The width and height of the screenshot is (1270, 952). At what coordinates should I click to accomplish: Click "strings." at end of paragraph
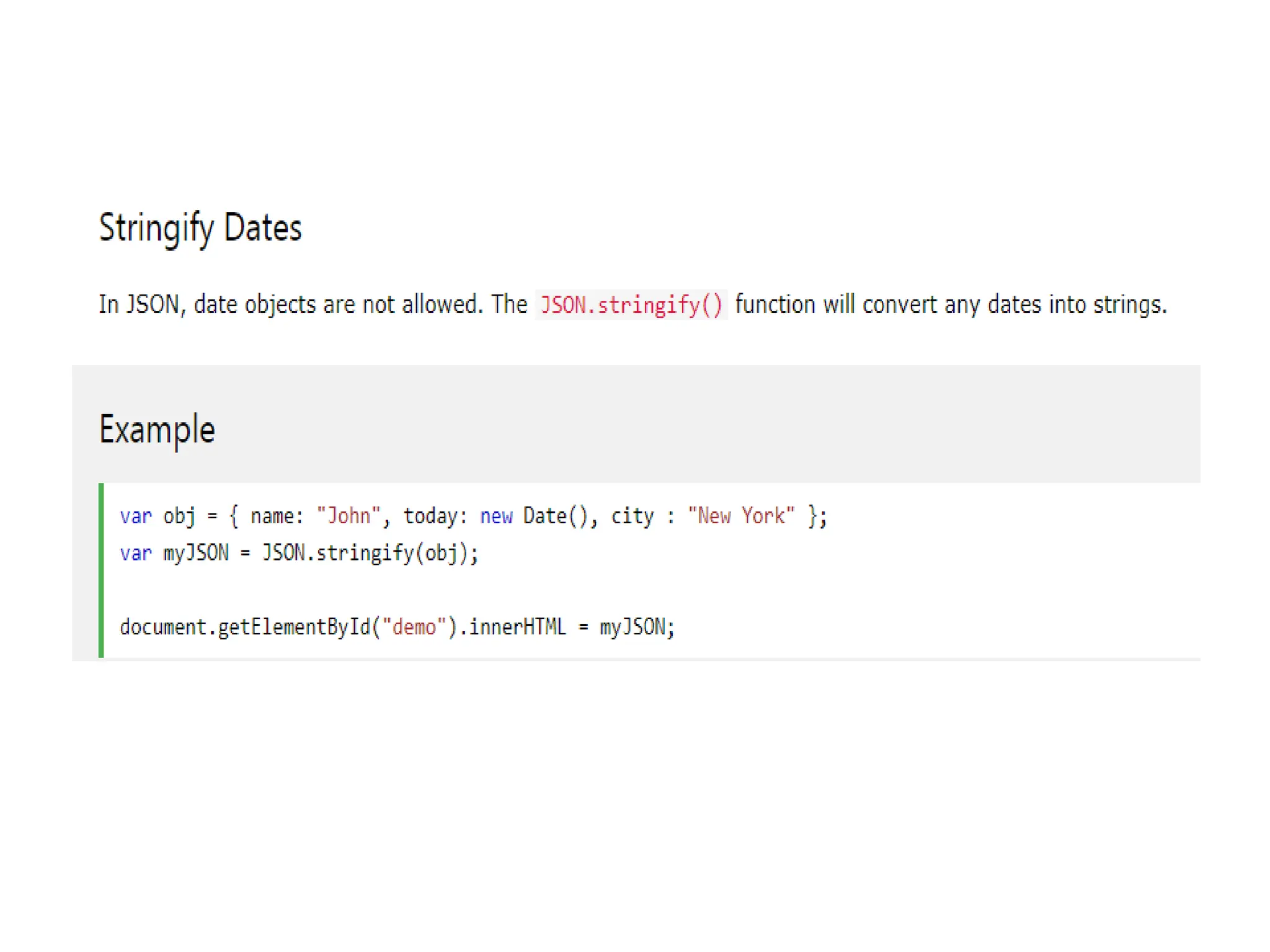click(1130, 305)
